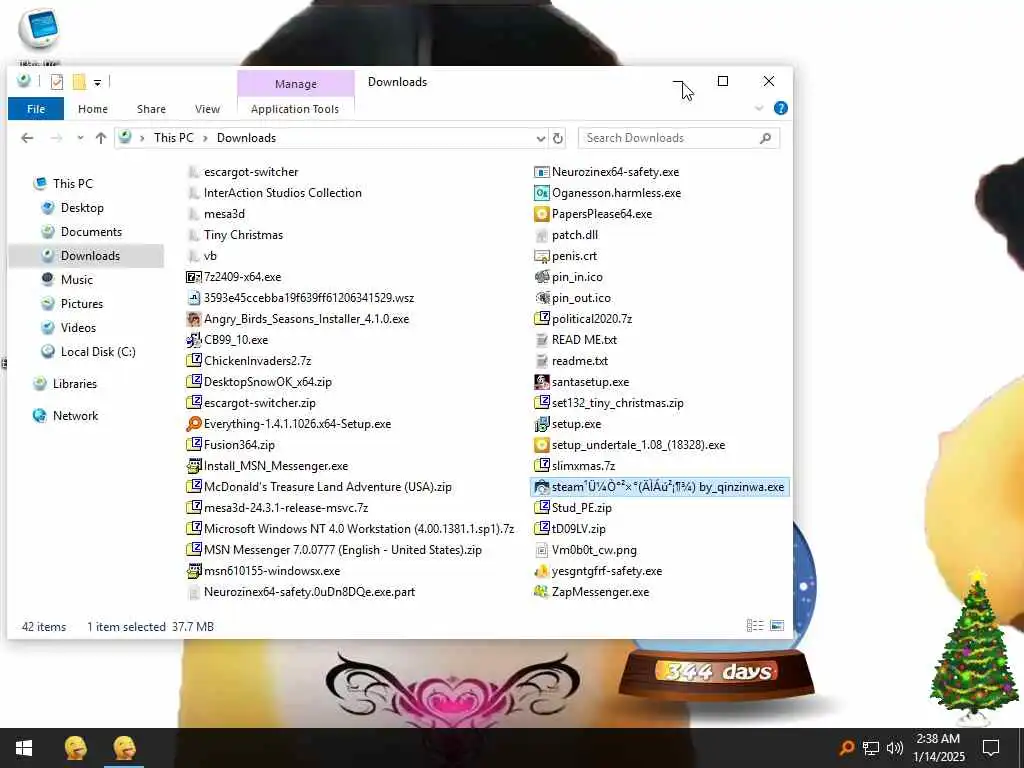Click the Properties quick access icon
The height and width of the screenshot is (768, 1024).
click(x=57, y=82)
